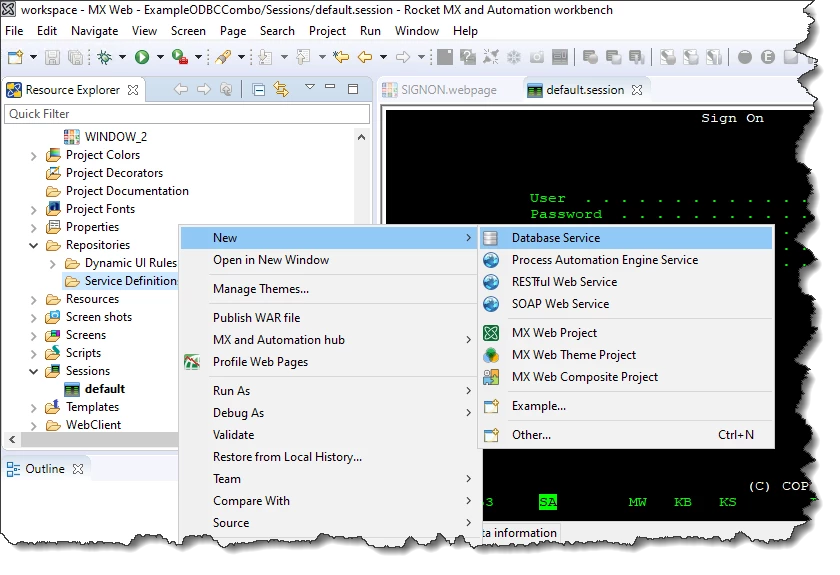840x575 pixels.
Task: Switch to the SIGNON.webpage tab
Action: coord(449,90)
